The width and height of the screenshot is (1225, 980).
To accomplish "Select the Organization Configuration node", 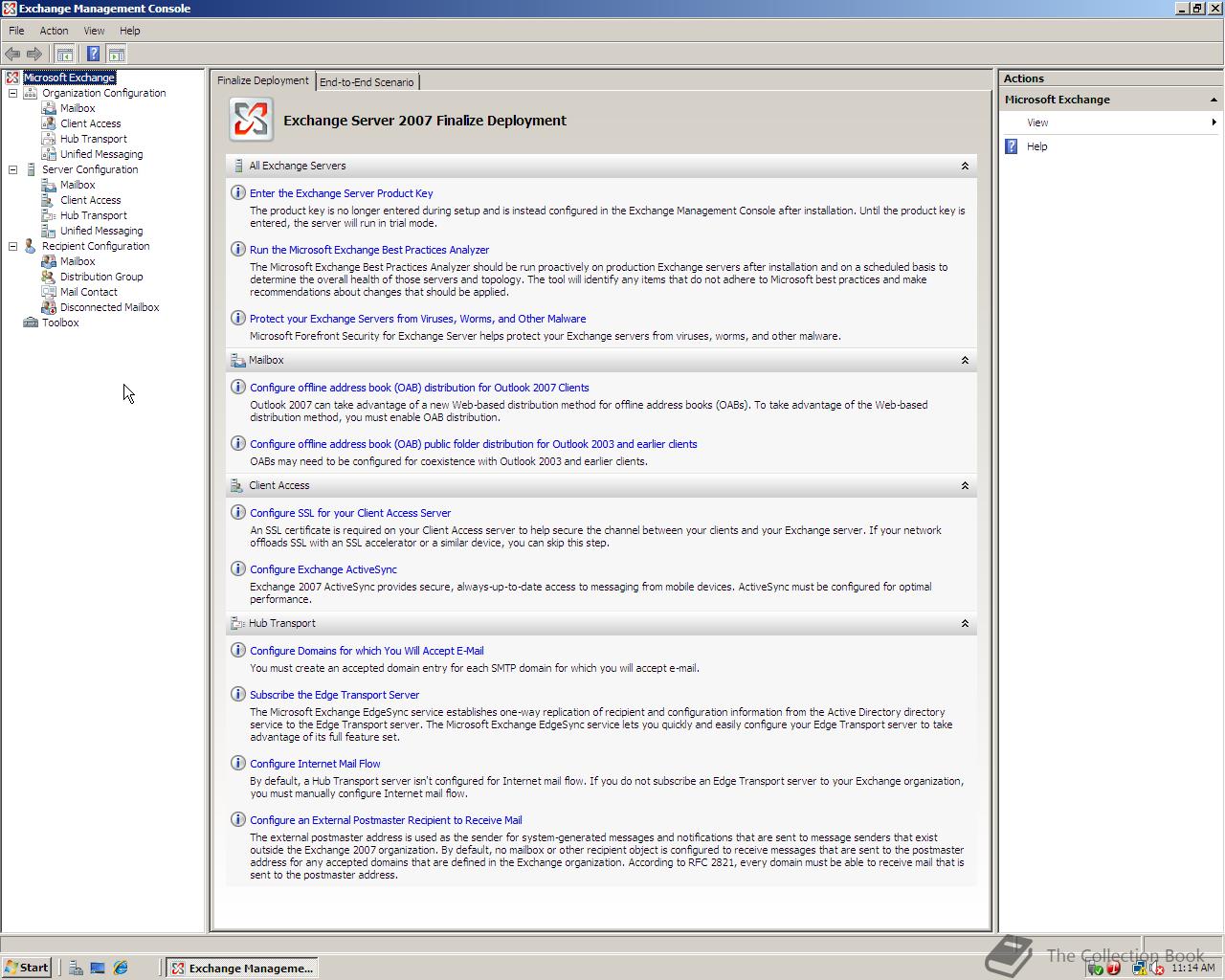I will 103,93.
